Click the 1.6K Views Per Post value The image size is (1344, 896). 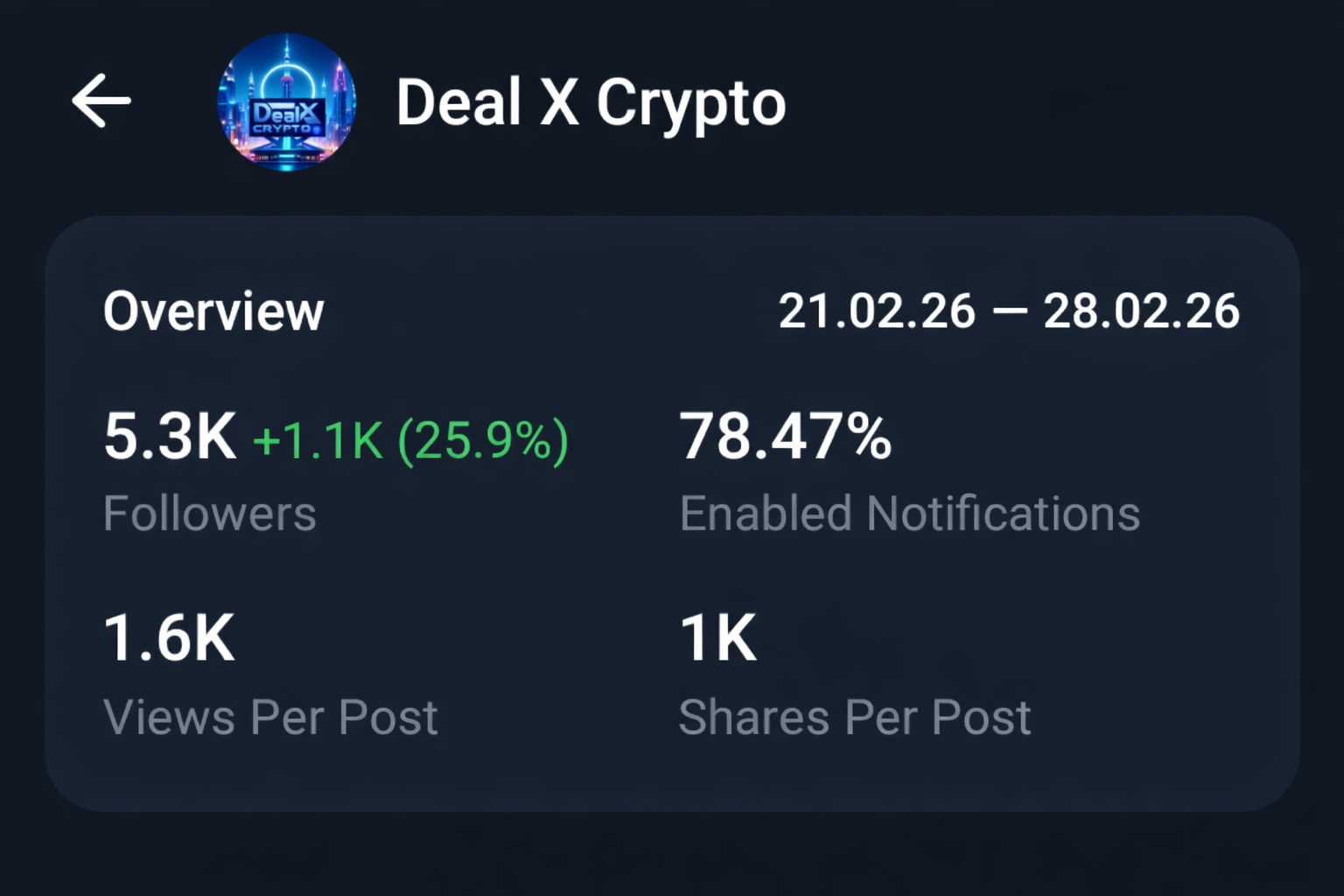pyautogui.click(x=168, y=639)
